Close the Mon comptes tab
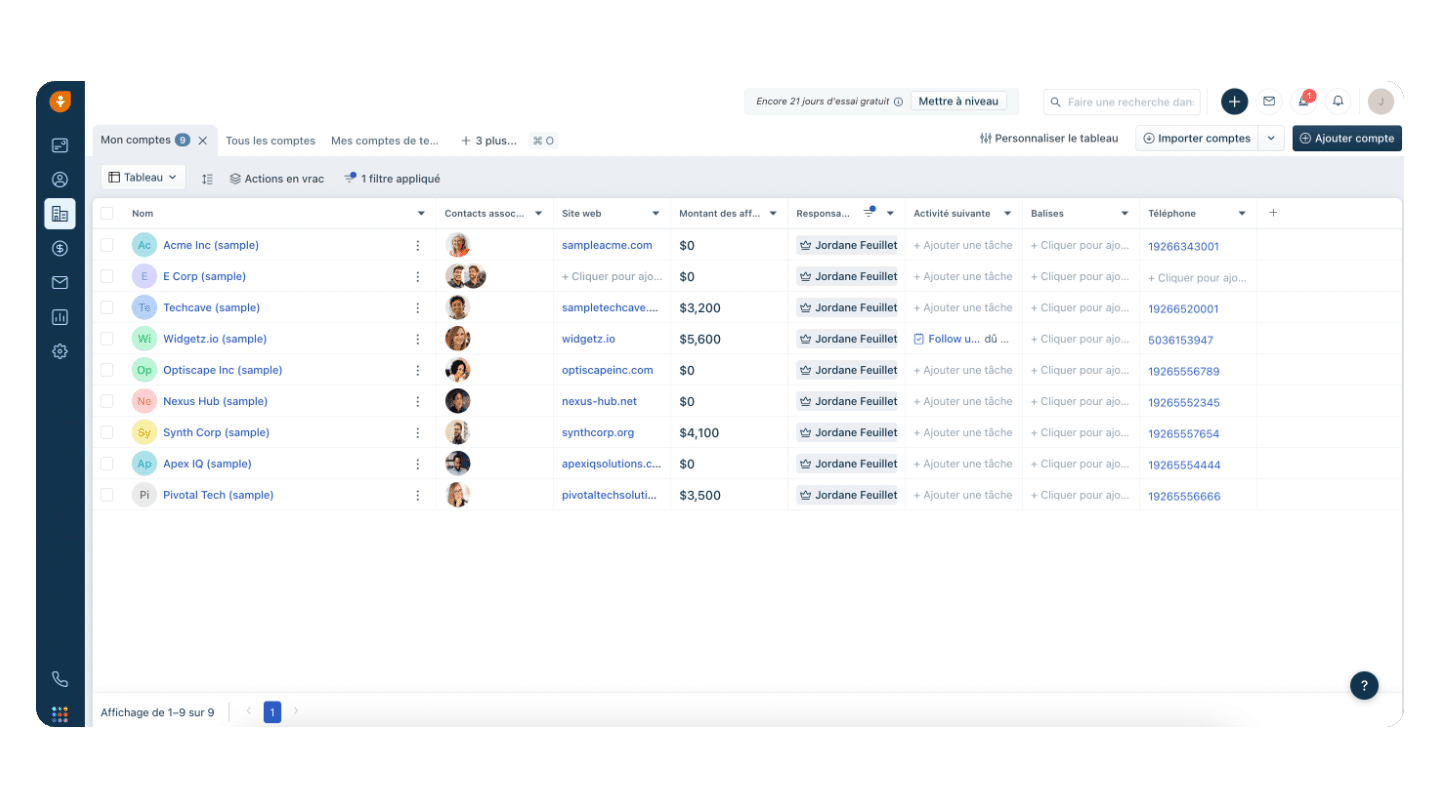This screenshot has height=810, width=1440. [202, 141]
